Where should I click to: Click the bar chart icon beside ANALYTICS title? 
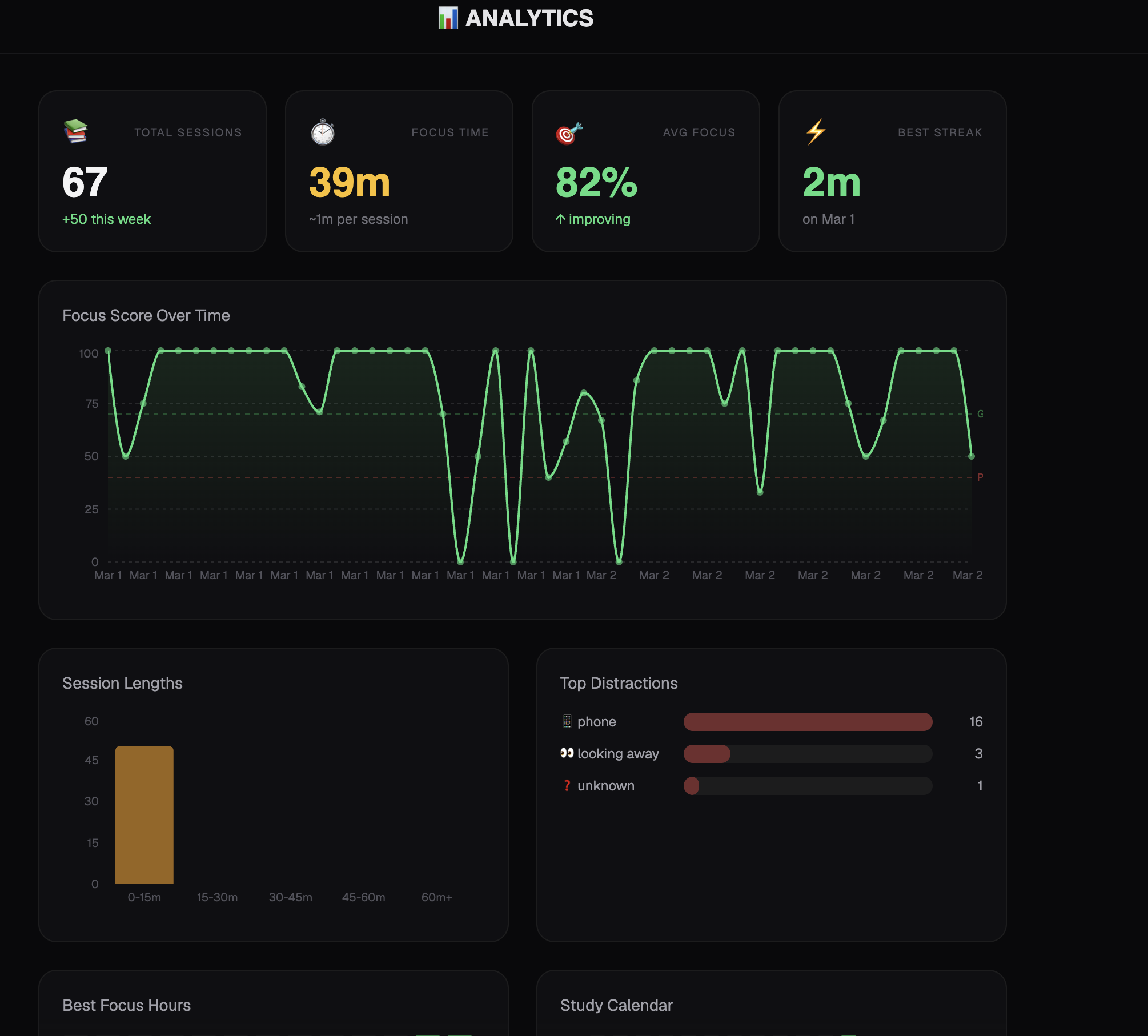[448, 18]
